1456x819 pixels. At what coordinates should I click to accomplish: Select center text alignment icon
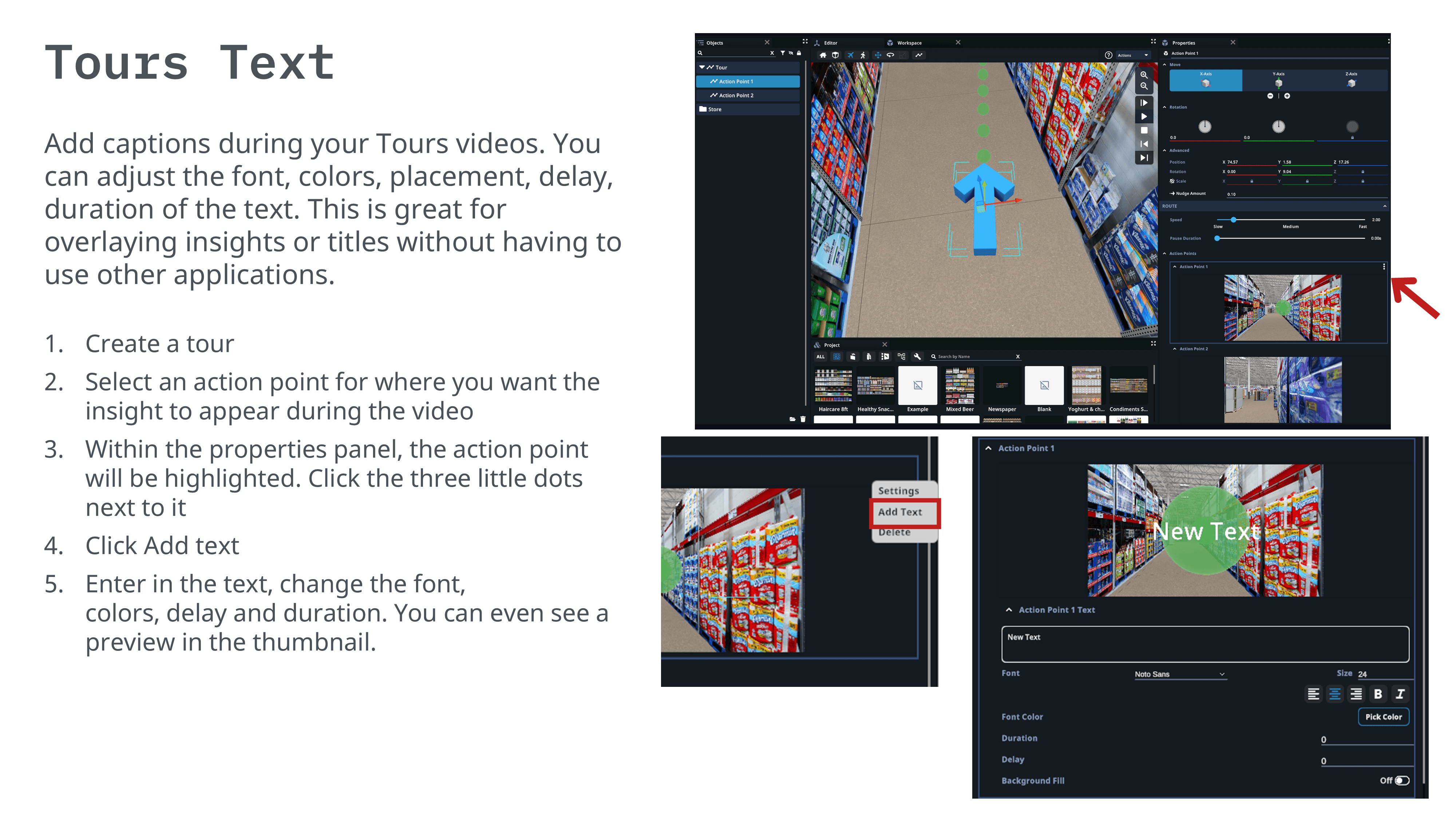point(1334,693)
